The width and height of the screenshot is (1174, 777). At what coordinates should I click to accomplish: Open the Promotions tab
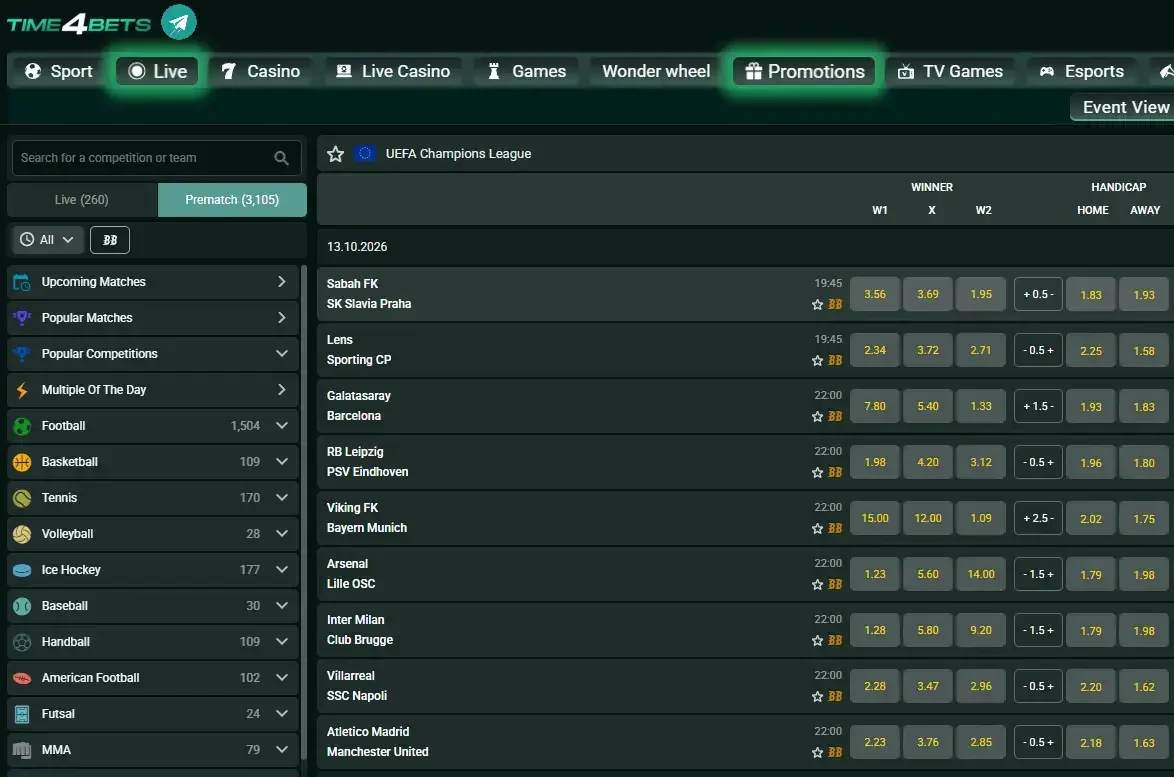pyautogui.click(x=804, y=71)
